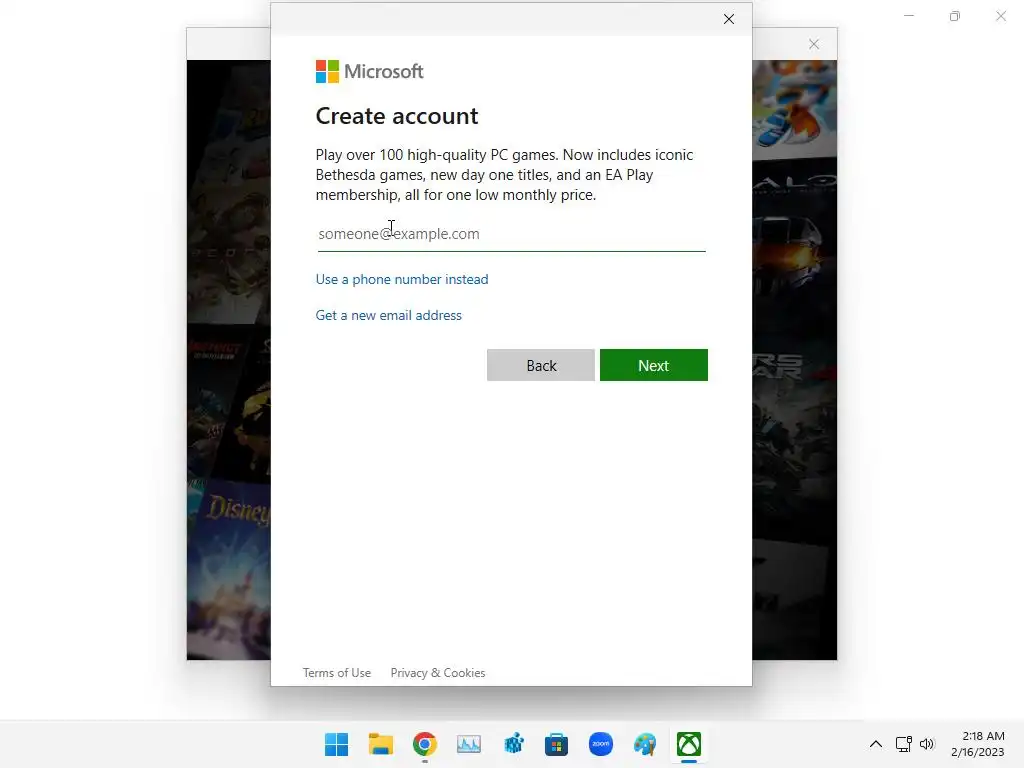Image resolution: width=1024 pixels, height=768 pixels.
Task: Click the gray Back button
Action: pos(541,365)
